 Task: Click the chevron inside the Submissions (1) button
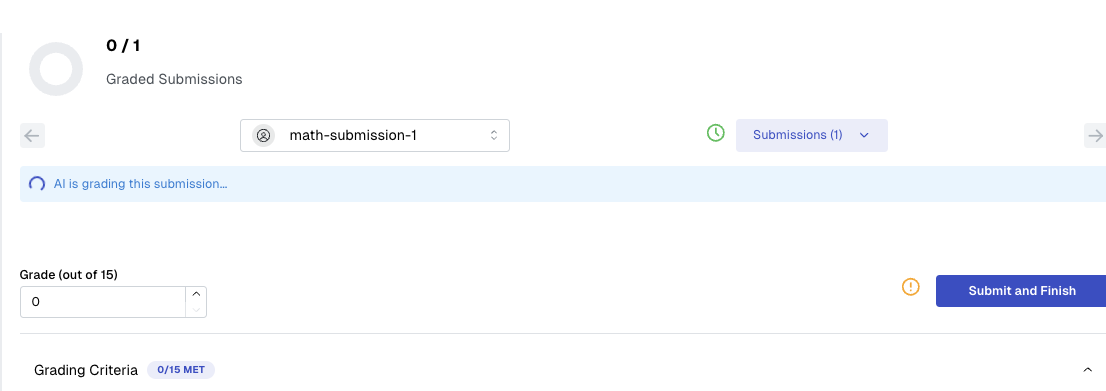click(864, 136)
